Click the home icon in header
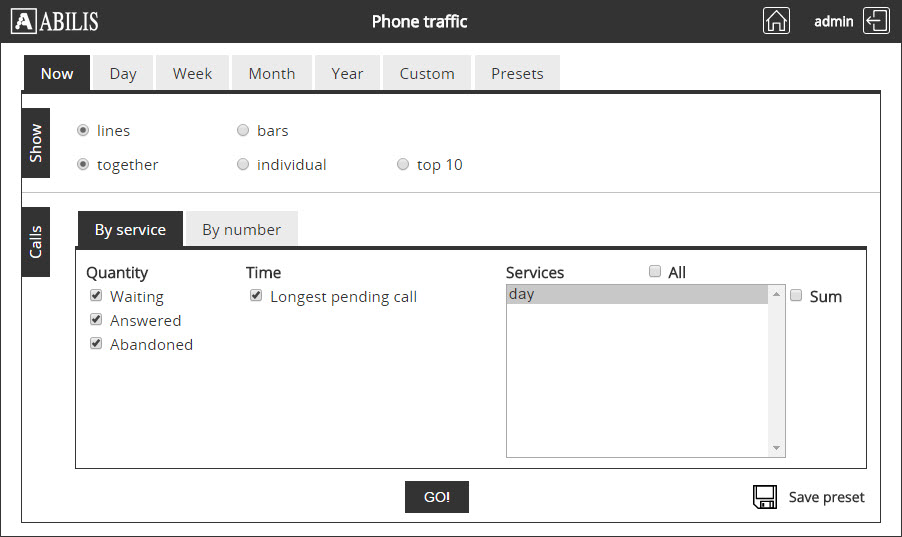Screen dimensions: 902x537 pyautogui.click(x=776, y=21)
